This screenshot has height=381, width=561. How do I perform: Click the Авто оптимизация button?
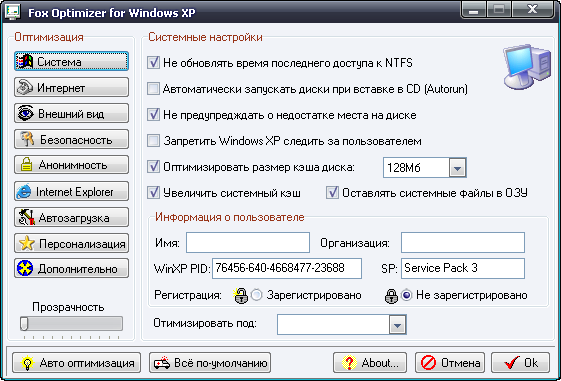point(77,363)
